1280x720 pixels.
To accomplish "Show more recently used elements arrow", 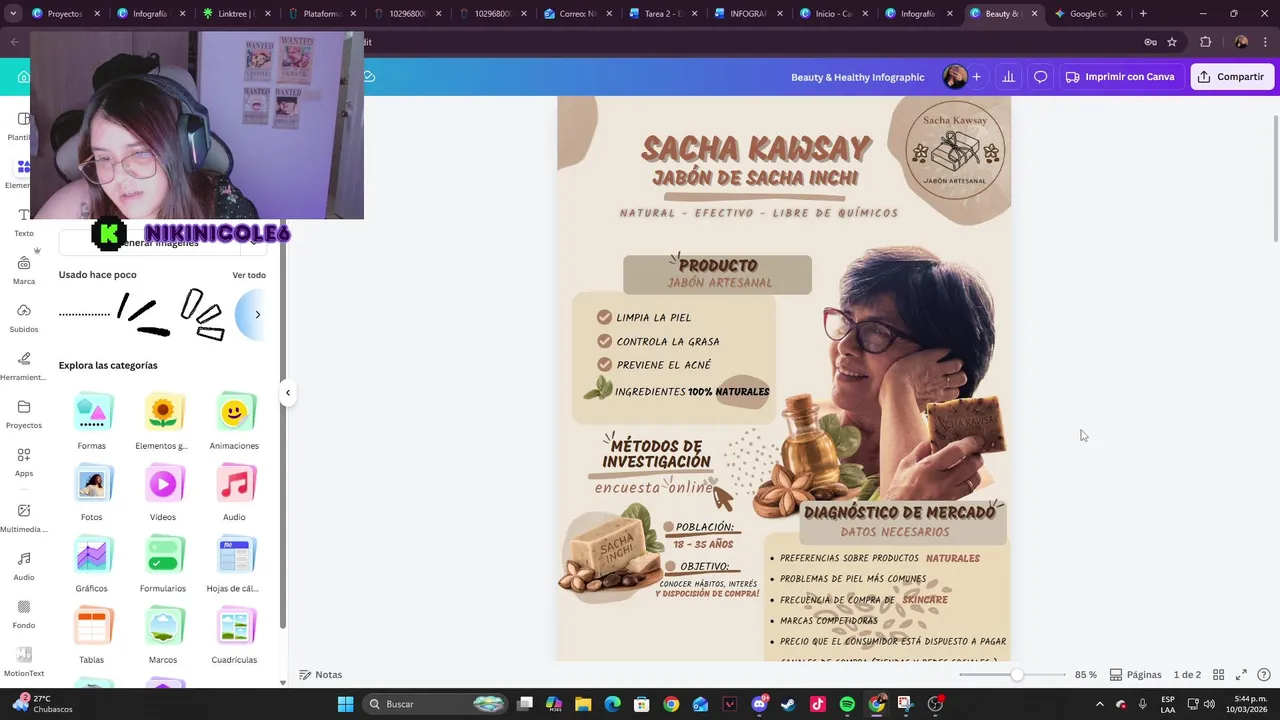I will click(257, 314).
